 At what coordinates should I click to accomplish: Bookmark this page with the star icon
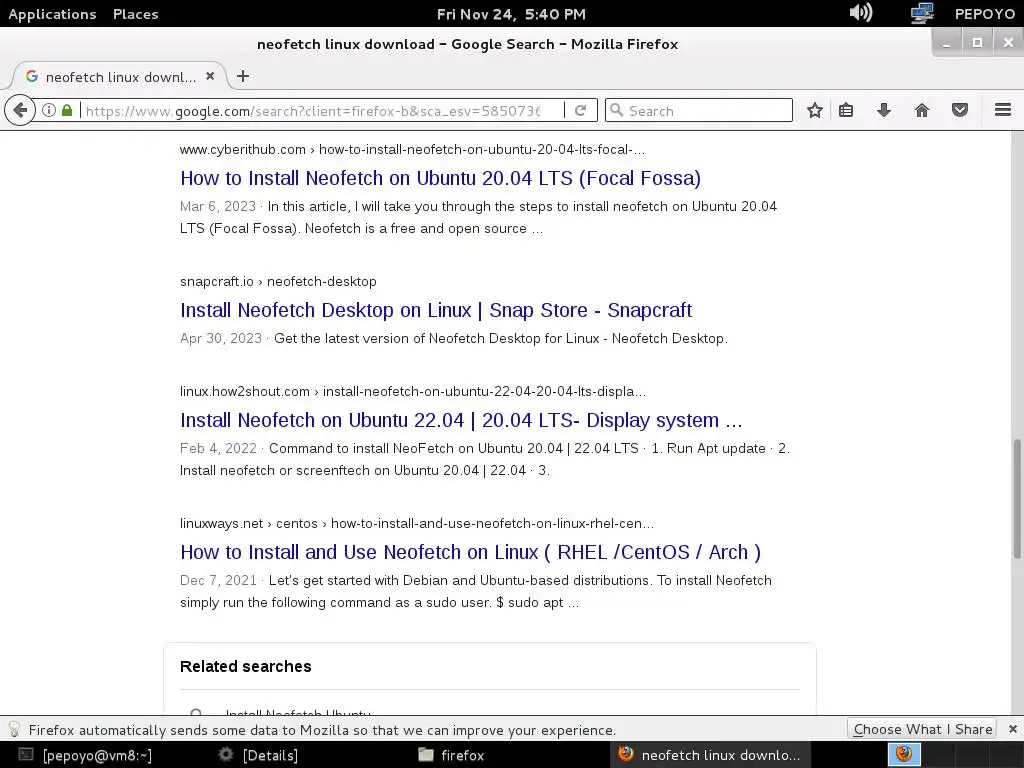[x=814, y=110]
